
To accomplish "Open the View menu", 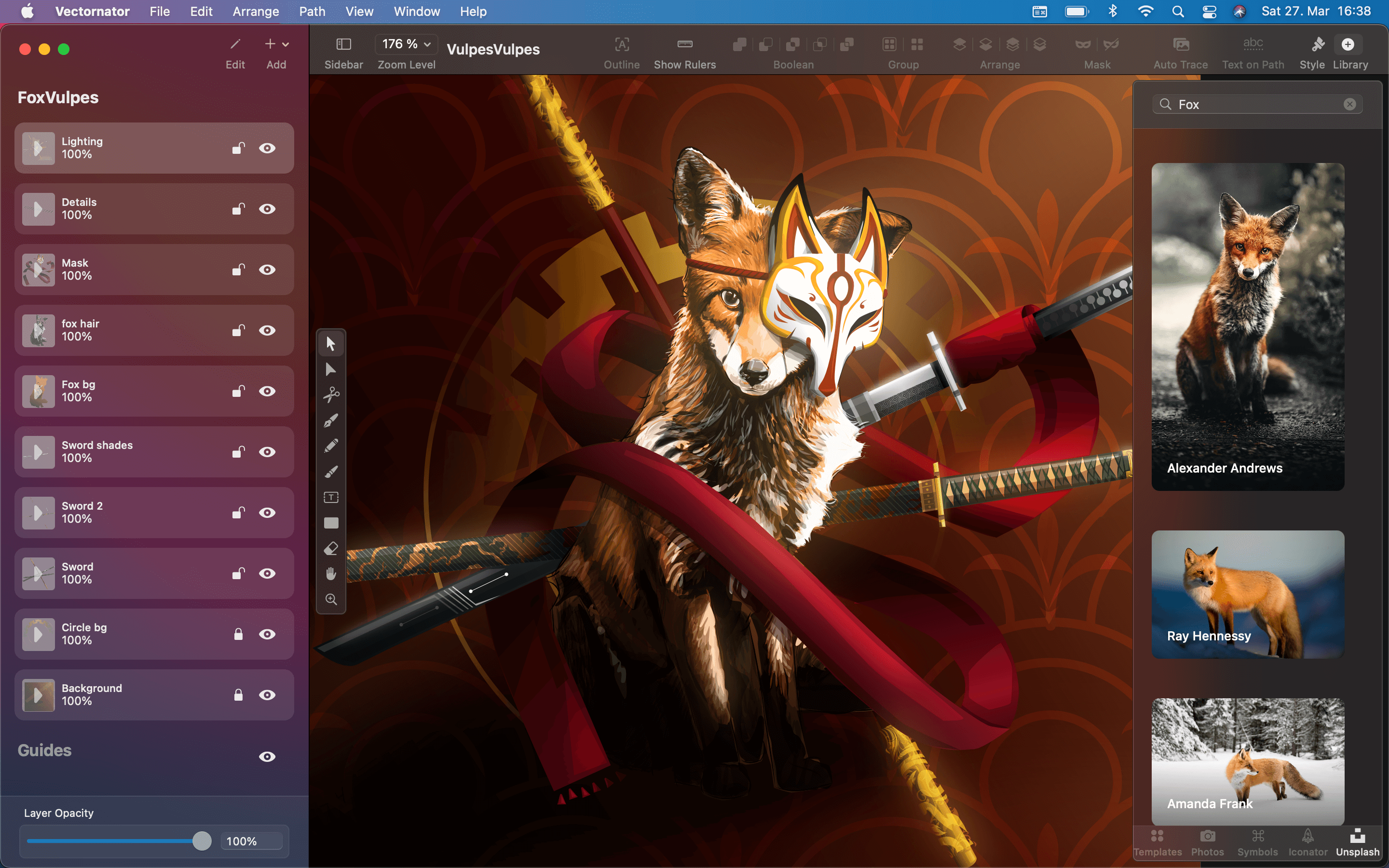I will pyautogui.click(x=359, y=12).
